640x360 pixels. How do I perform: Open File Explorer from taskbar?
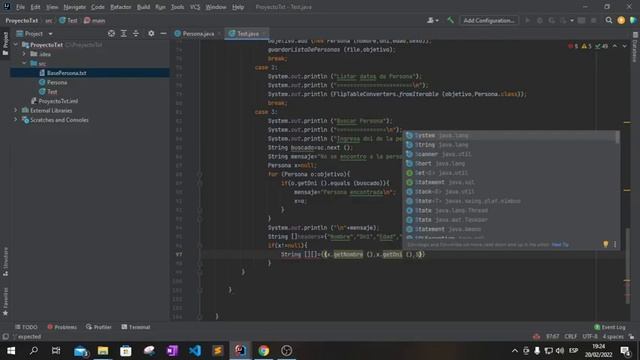pyautogui.click(x=103, y=351)
